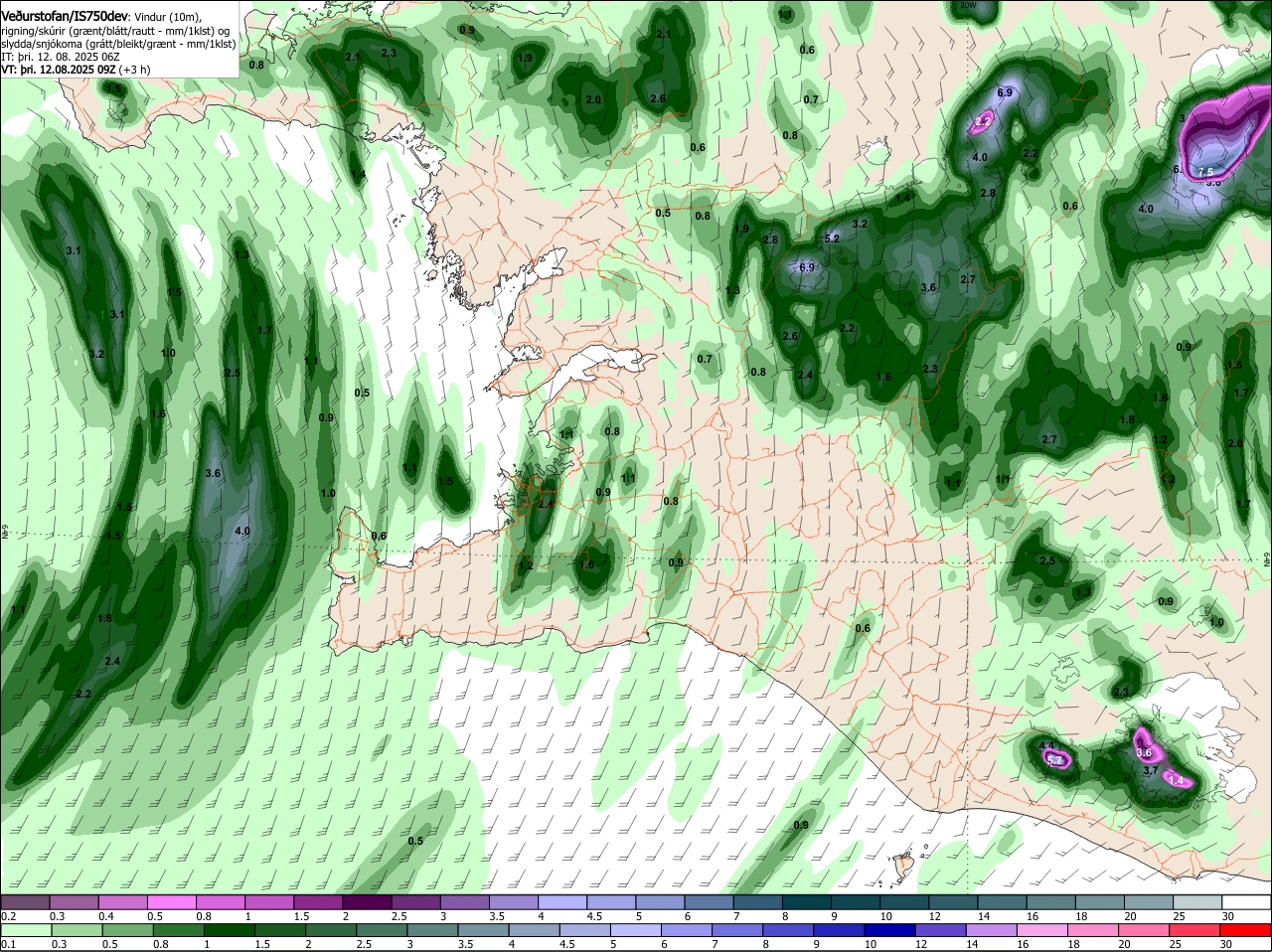Click the 5.2 value beside the 3.2 label
The height and width of the screenshot is (952, 1272).
click(x=833, y=238)
